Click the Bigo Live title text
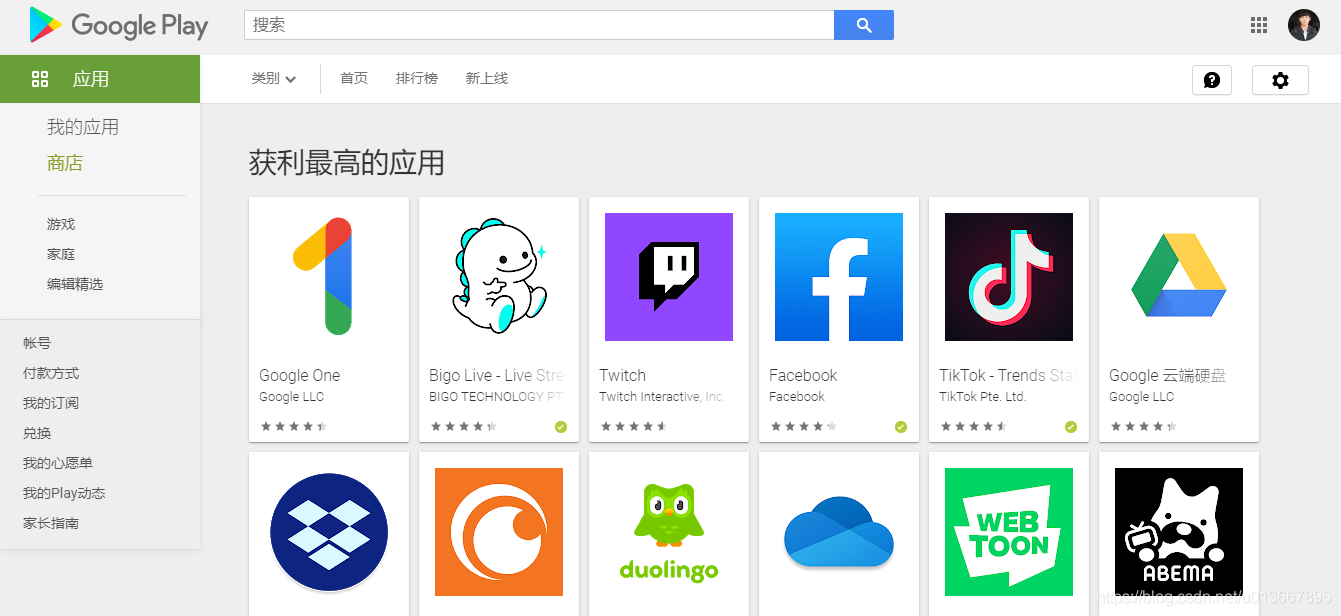Screen dimensions: 1341x616 [x=497, y=375]
